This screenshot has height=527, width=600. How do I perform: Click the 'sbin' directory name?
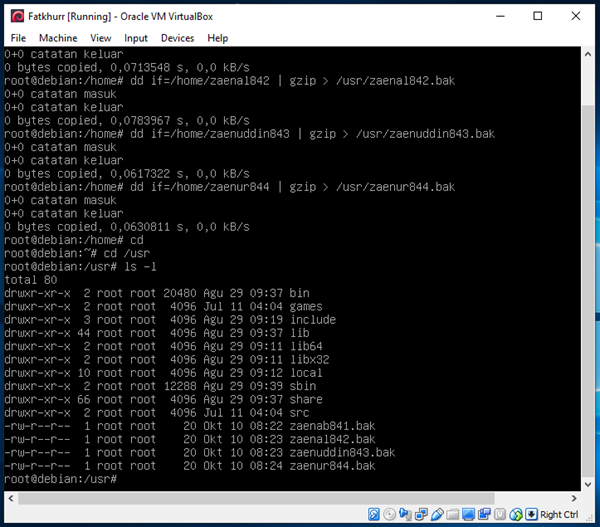[303, 386]
